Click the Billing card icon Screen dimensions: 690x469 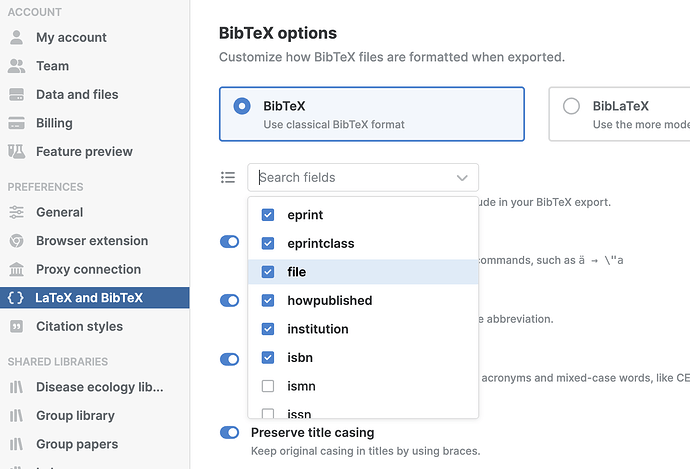tap(16, 123)
